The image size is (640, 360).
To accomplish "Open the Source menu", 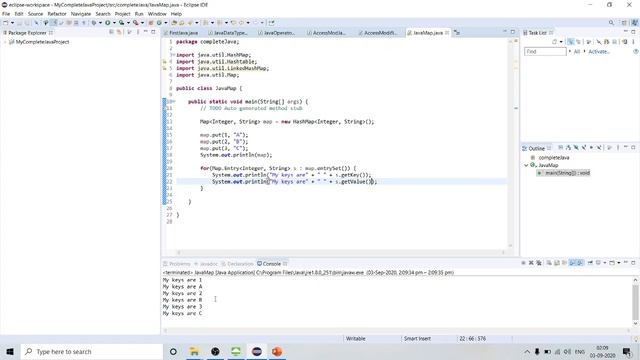I will point(35,13).
